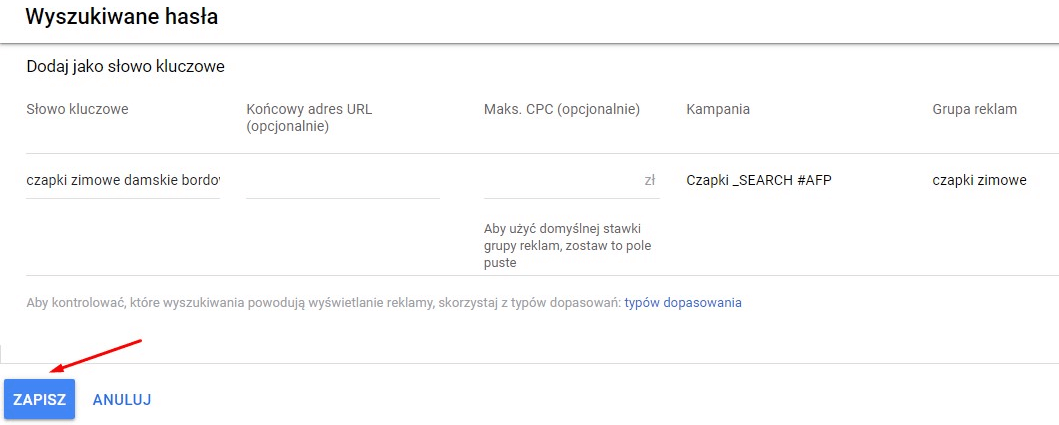Click the ad group value 'czapki zimowe'
Screen dimensions: 1059x425
point(979,180)
